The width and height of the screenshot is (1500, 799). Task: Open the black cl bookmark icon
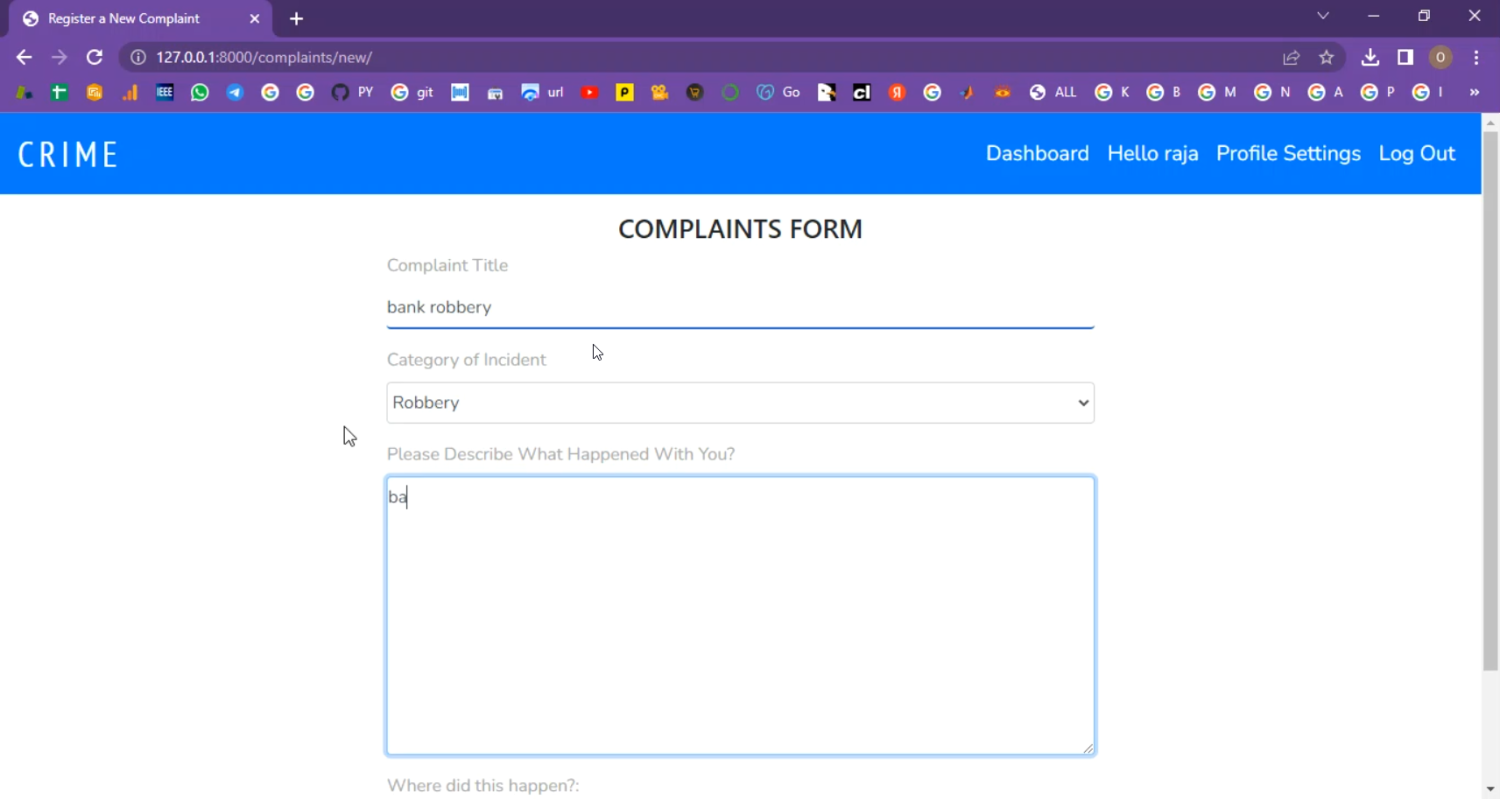click(861, 92)
